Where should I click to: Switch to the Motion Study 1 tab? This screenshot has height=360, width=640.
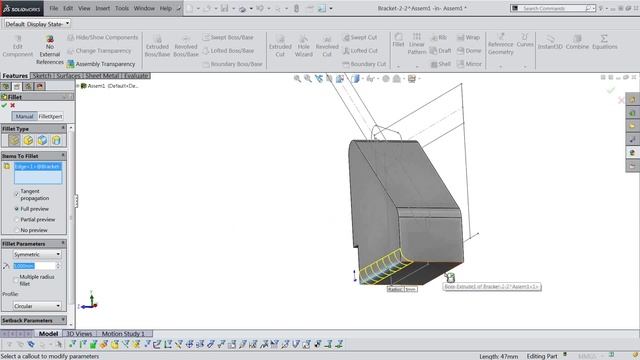click(x=123, y=333)
